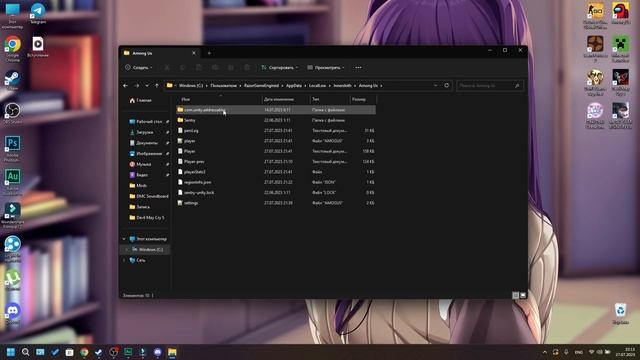Unpin Рабочий стол via its pin icon
The width and height of the screenshot is (640, 360).
click(x=167, y=122)
